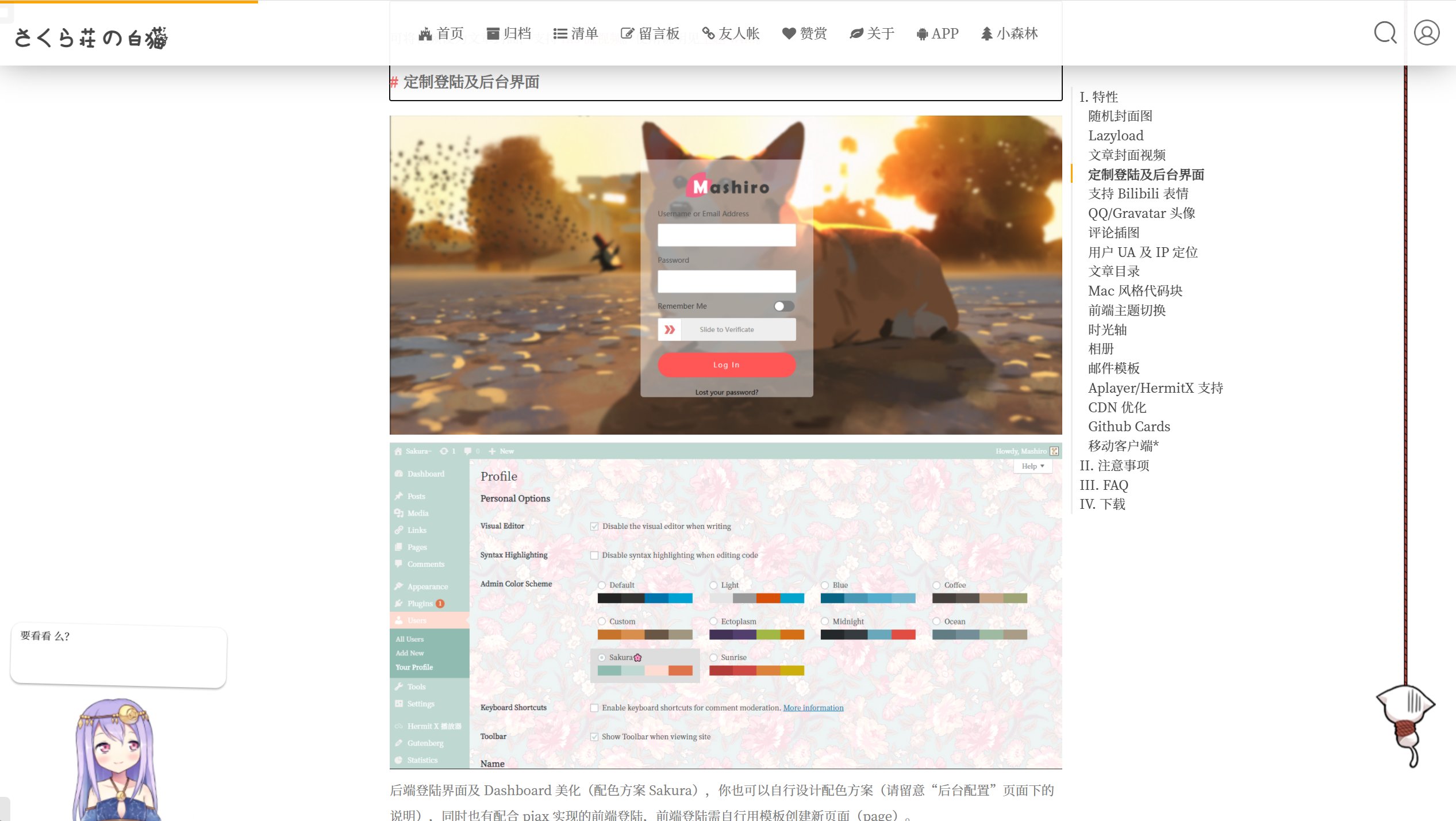Click the 友人帐 chain link icon

[x=708, y=33]
